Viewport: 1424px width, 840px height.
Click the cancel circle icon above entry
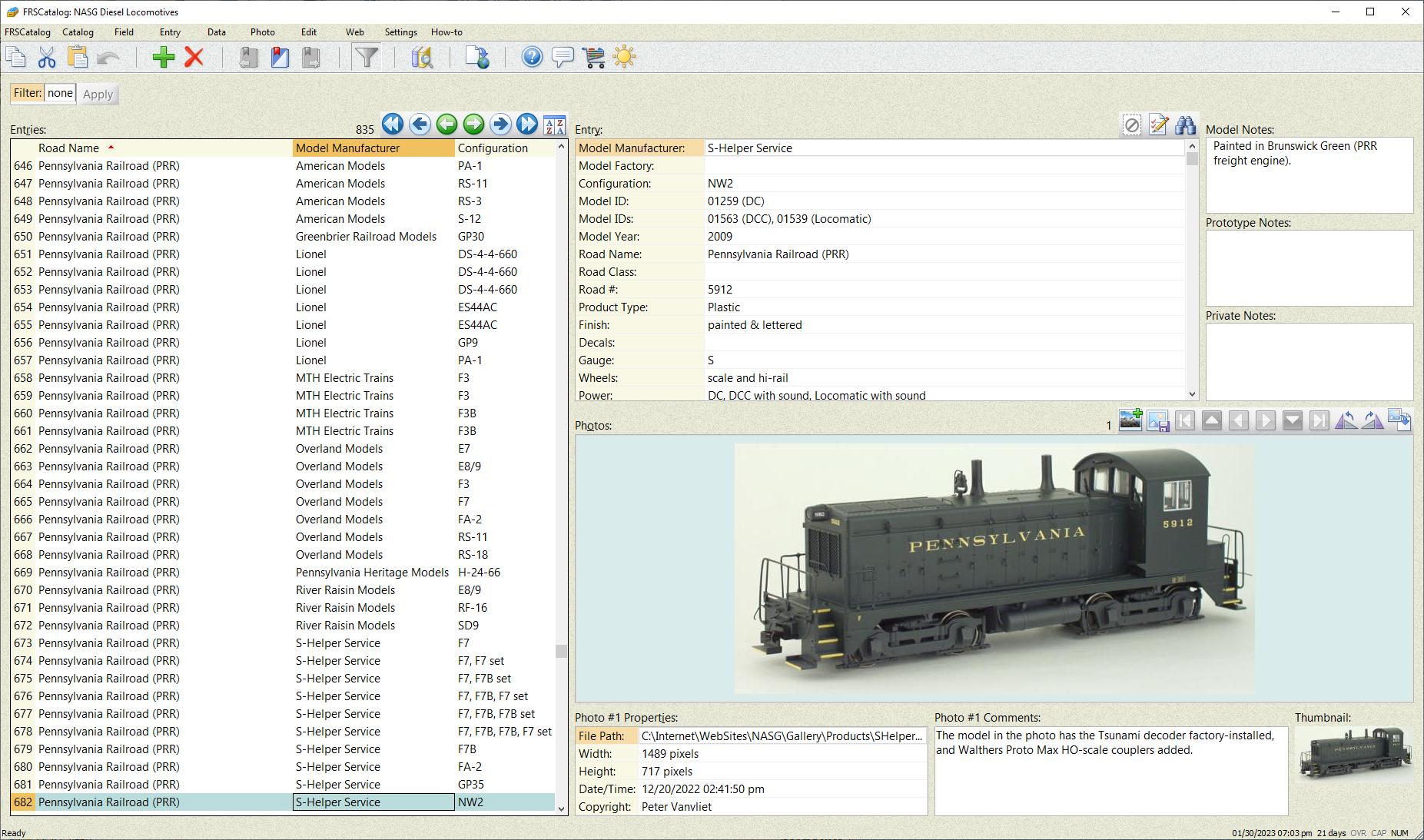click(1132, 125)
